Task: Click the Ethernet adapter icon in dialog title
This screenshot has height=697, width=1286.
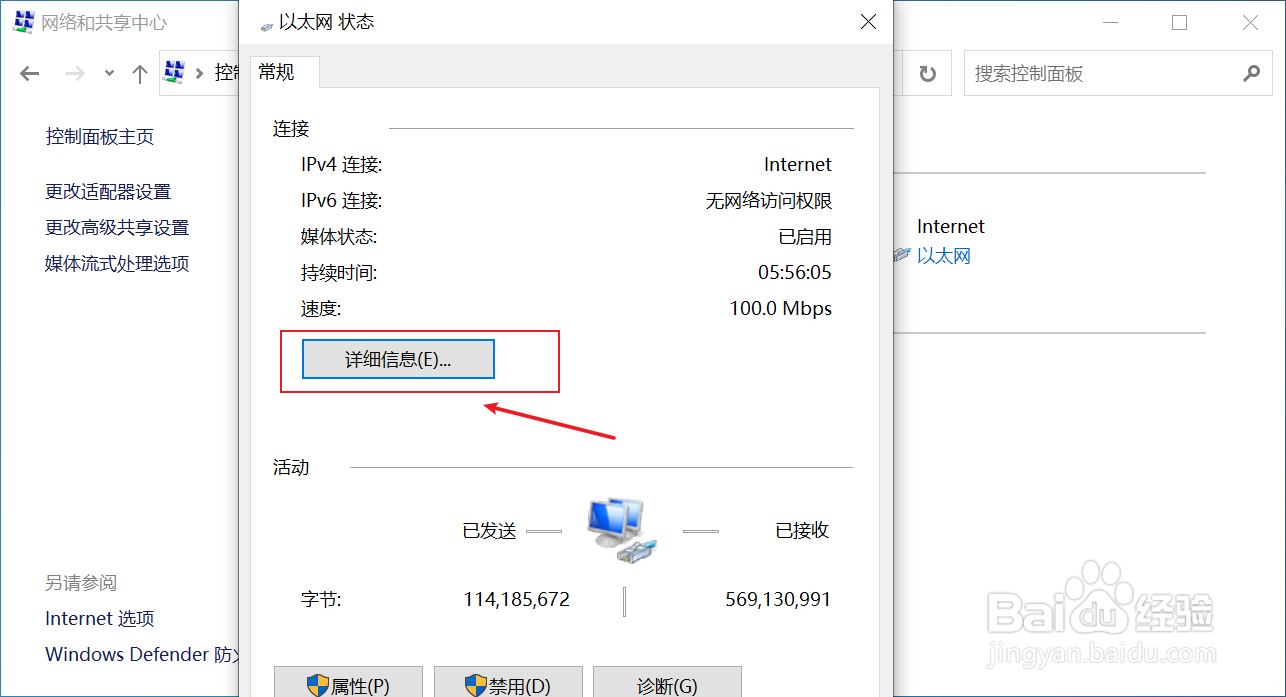Action: click(x=266, y=21)
